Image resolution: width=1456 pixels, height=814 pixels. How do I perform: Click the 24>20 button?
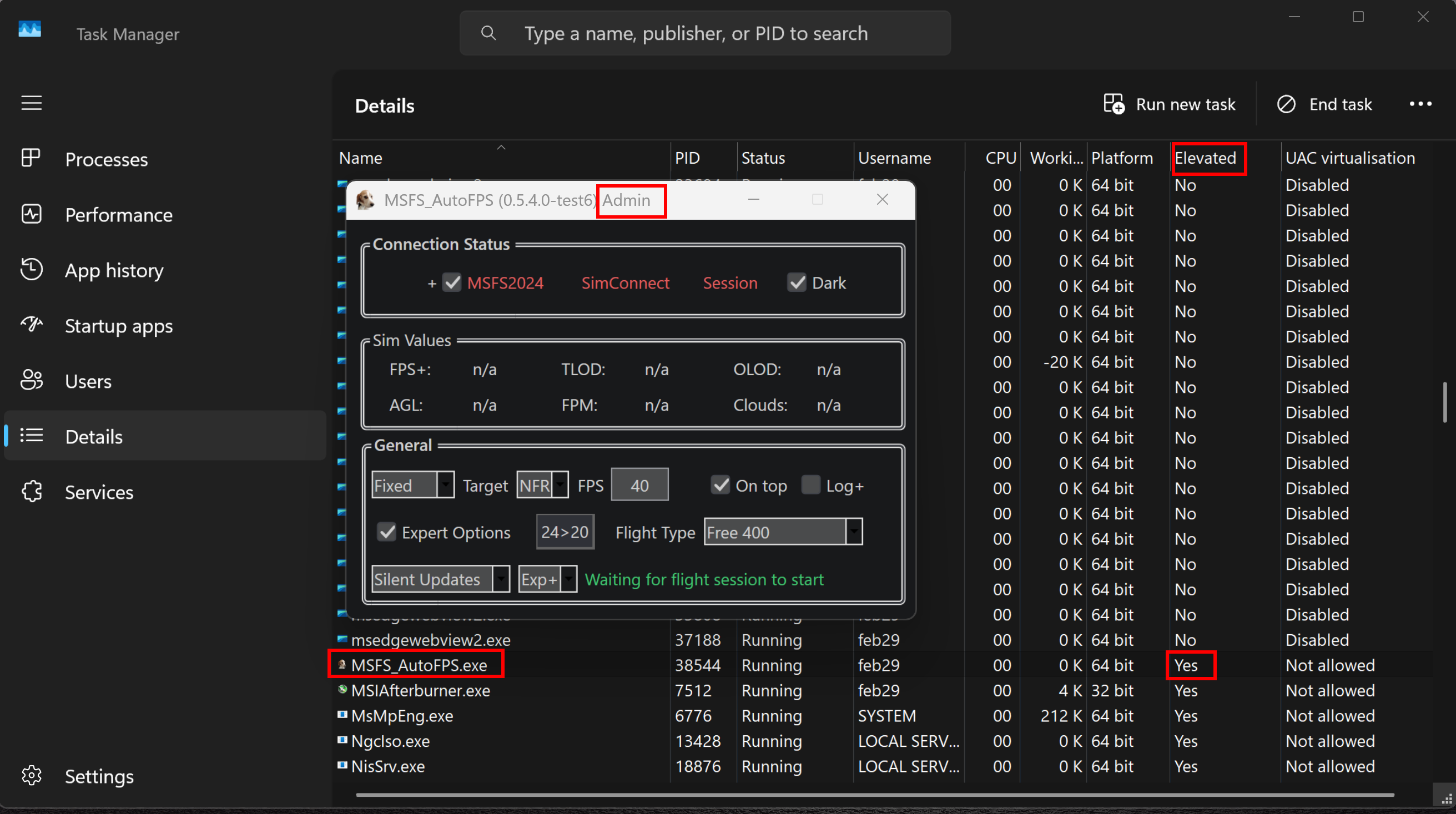coord(565,532)
